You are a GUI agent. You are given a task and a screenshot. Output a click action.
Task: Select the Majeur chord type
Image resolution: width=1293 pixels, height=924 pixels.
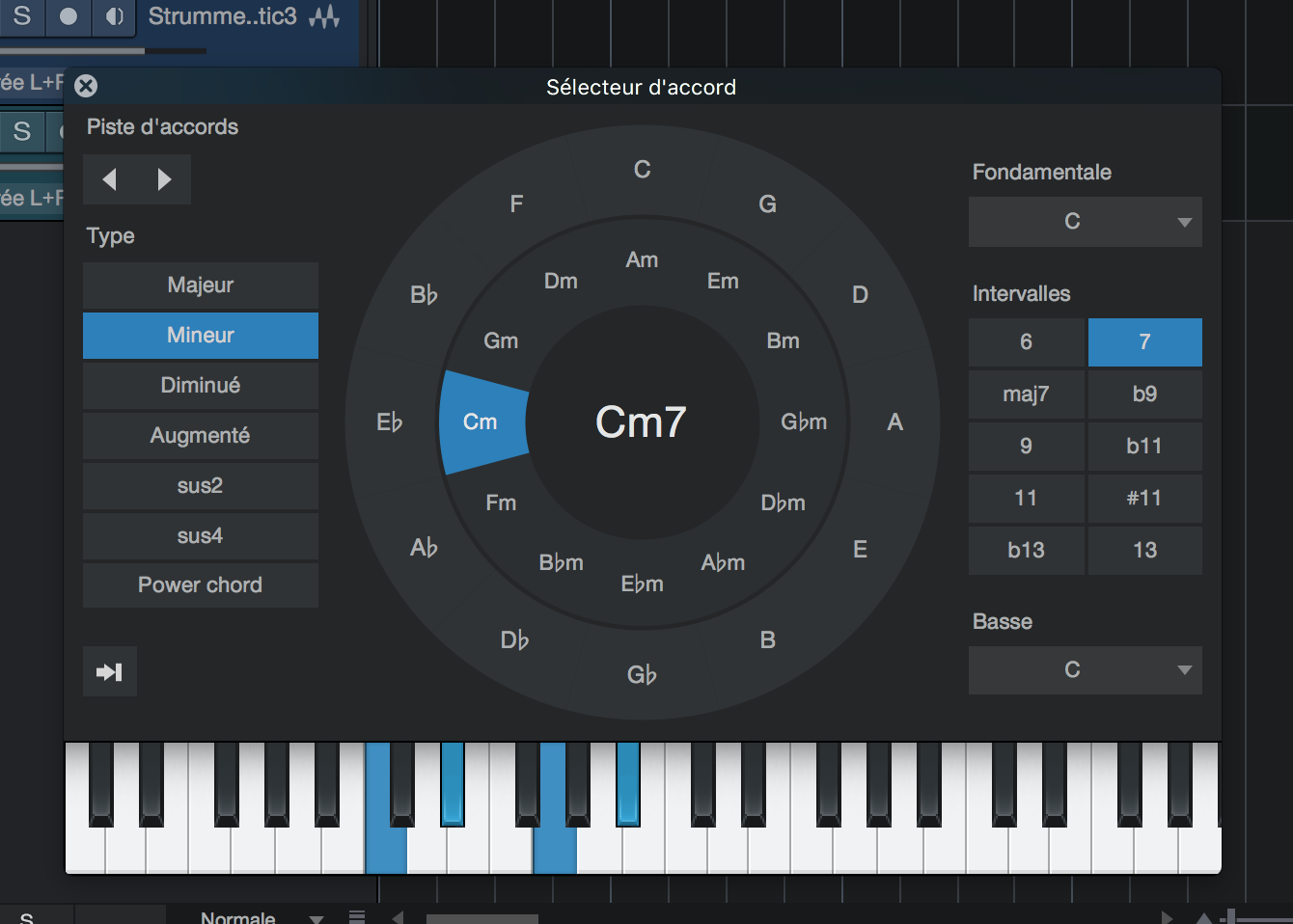[201, 285]
